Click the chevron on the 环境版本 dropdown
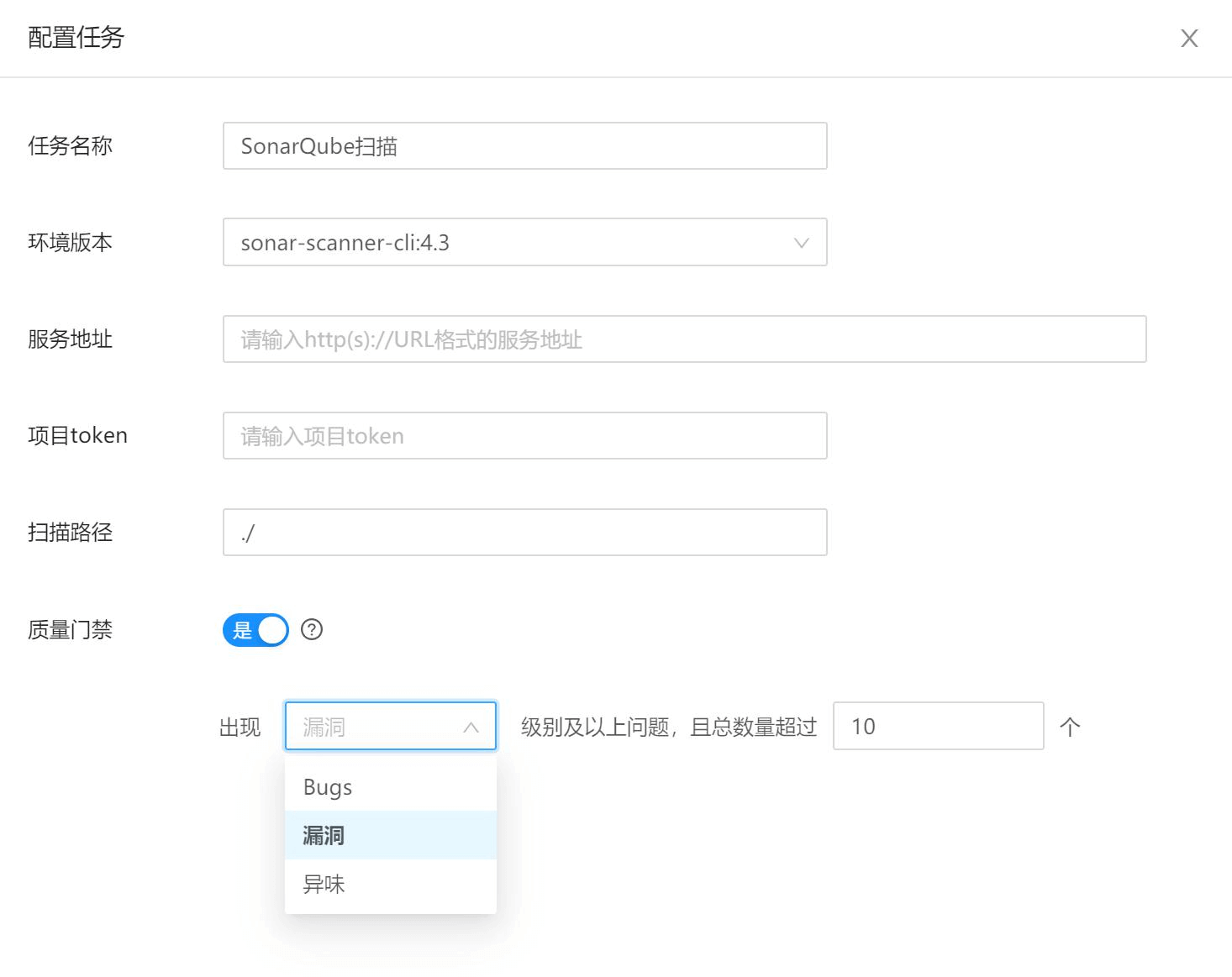This screenshot has width=1232, height=977. [x=803, y=243]
